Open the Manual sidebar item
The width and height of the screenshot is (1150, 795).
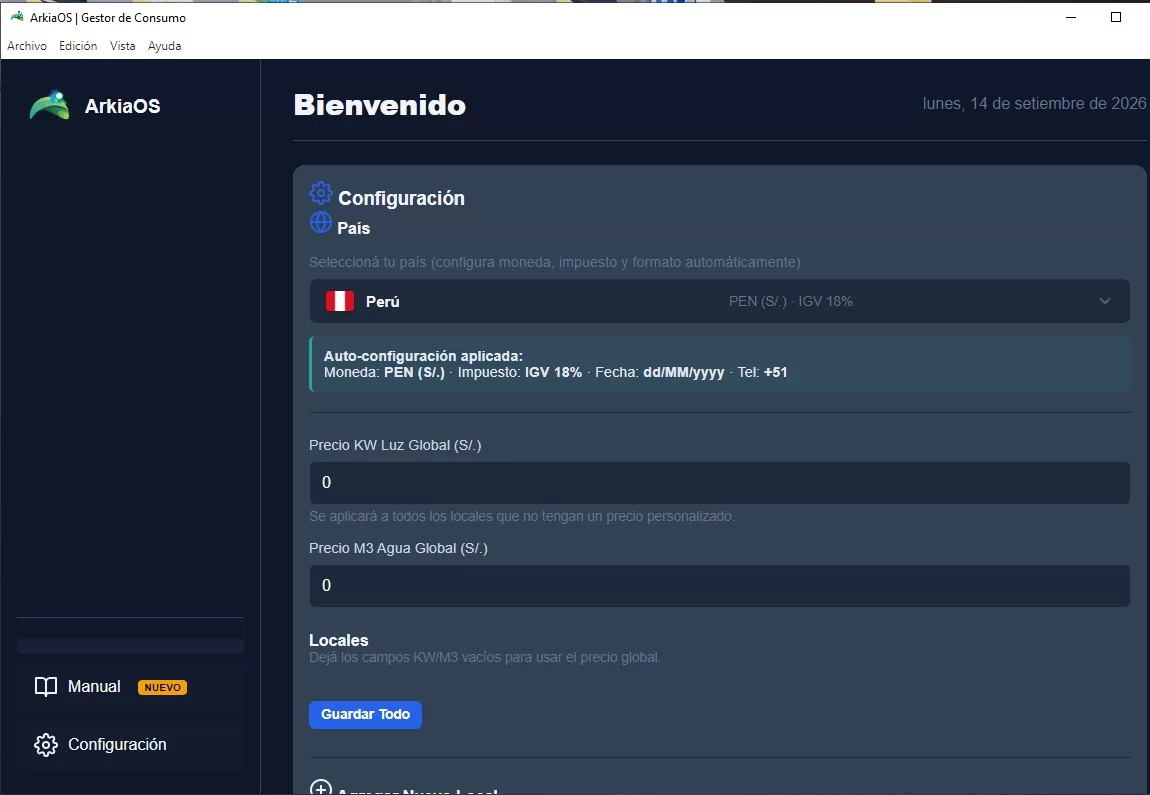click(131, 687)
